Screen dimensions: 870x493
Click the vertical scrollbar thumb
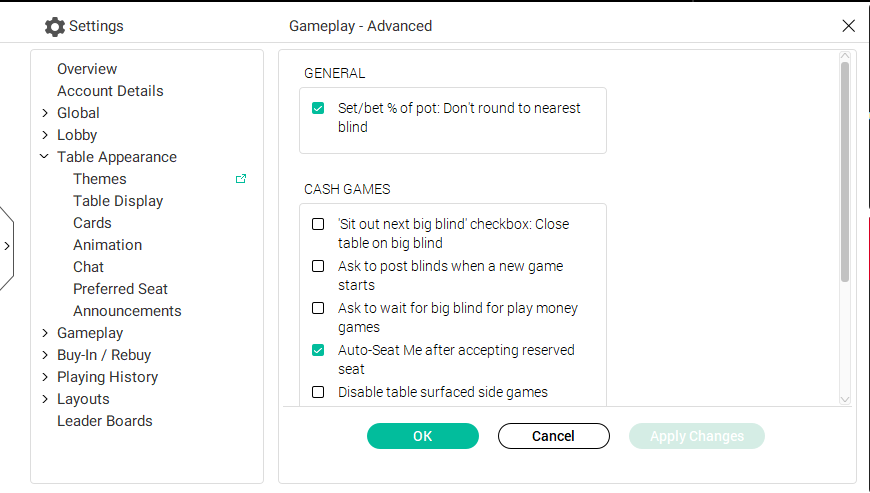click(x=844, y=172)
